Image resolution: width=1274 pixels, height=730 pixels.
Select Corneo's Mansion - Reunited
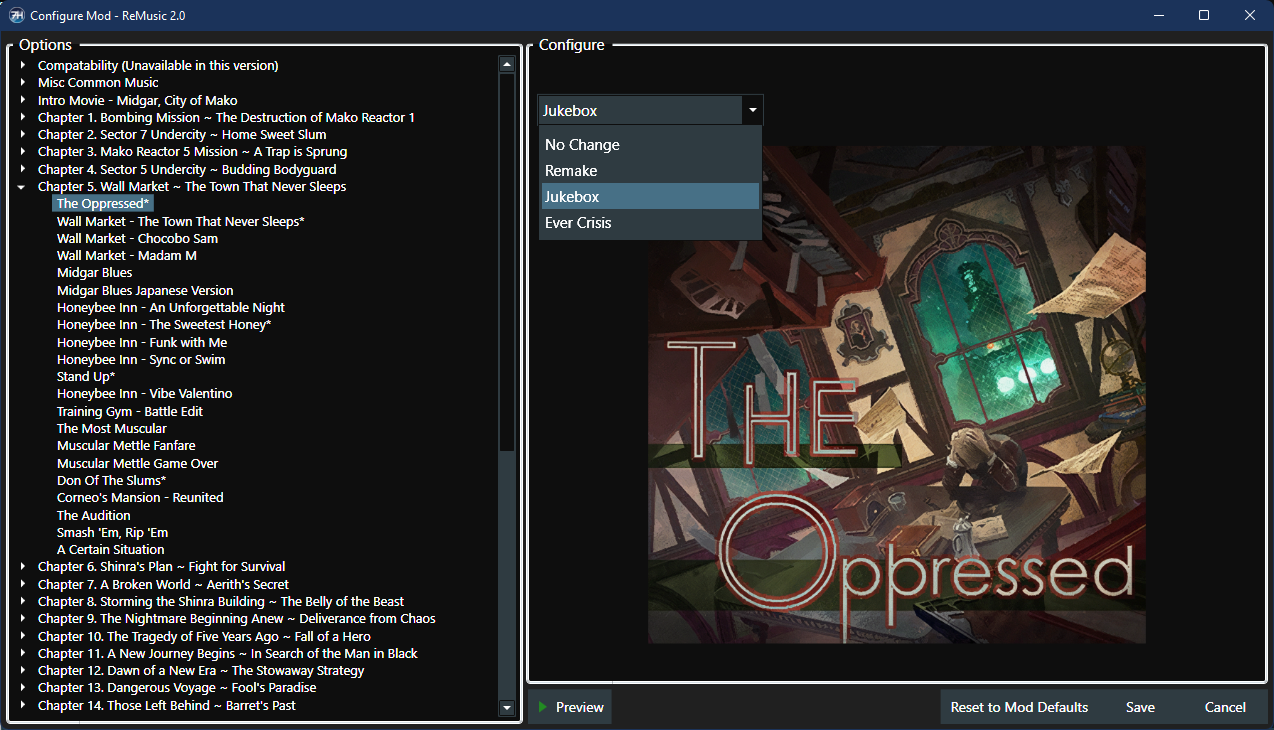point(140,497)
